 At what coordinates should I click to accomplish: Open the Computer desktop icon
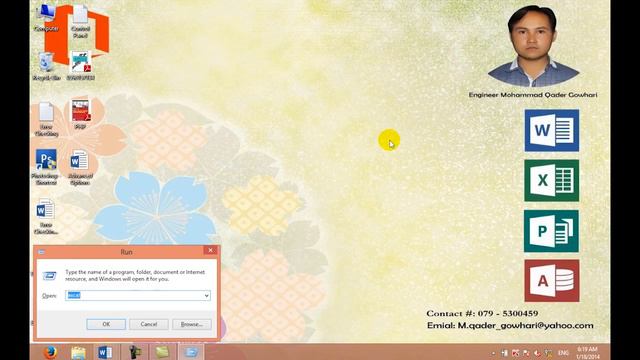tap(46, 18)
